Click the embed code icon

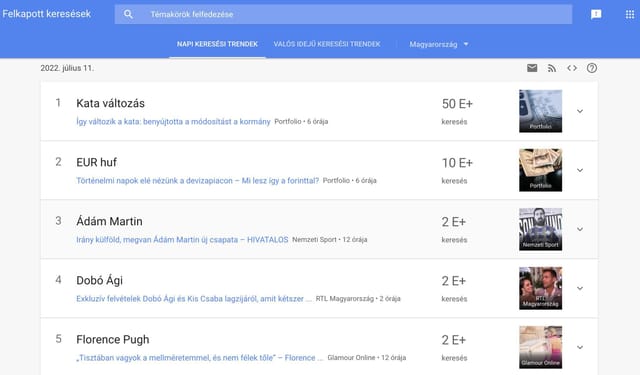572,68
